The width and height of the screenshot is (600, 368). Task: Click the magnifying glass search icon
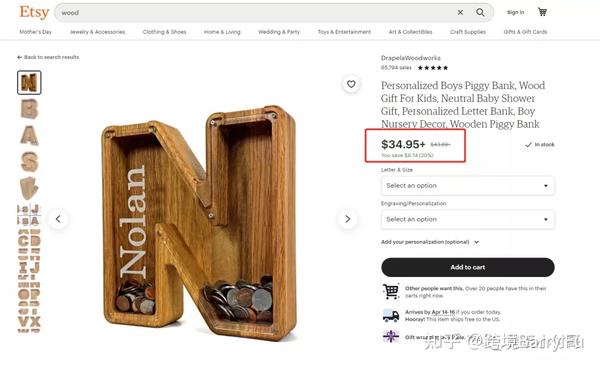tap(480, 13)
